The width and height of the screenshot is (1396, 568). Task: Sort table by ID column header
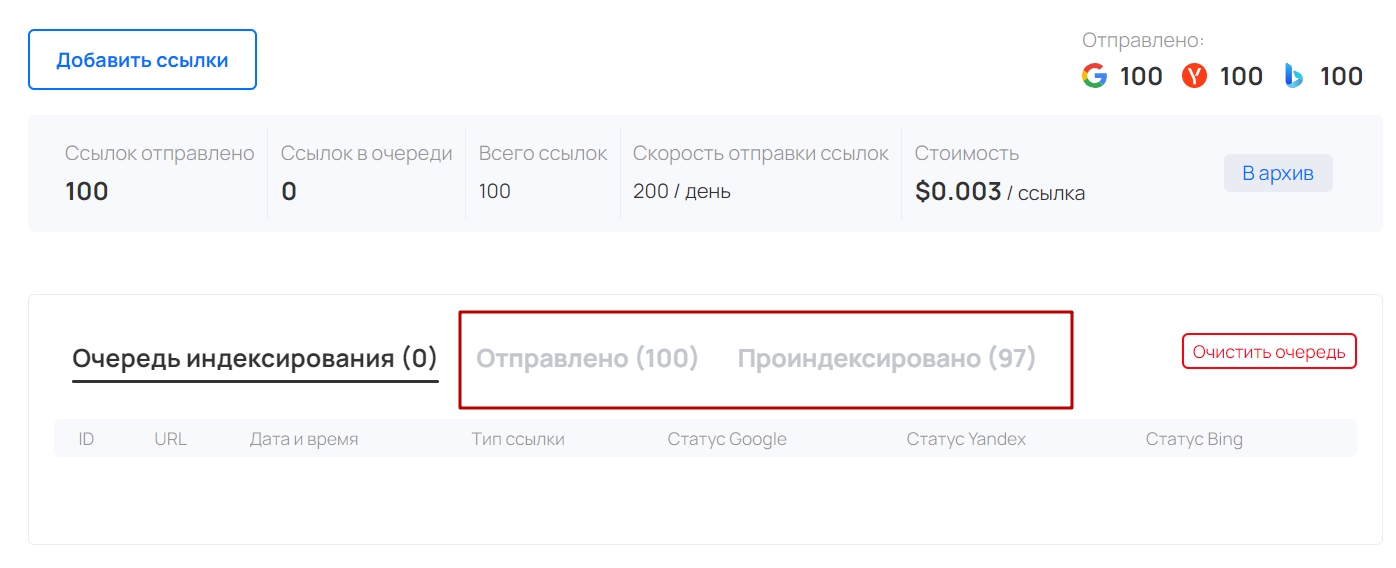pyautogui.click(x=86, y=439)
